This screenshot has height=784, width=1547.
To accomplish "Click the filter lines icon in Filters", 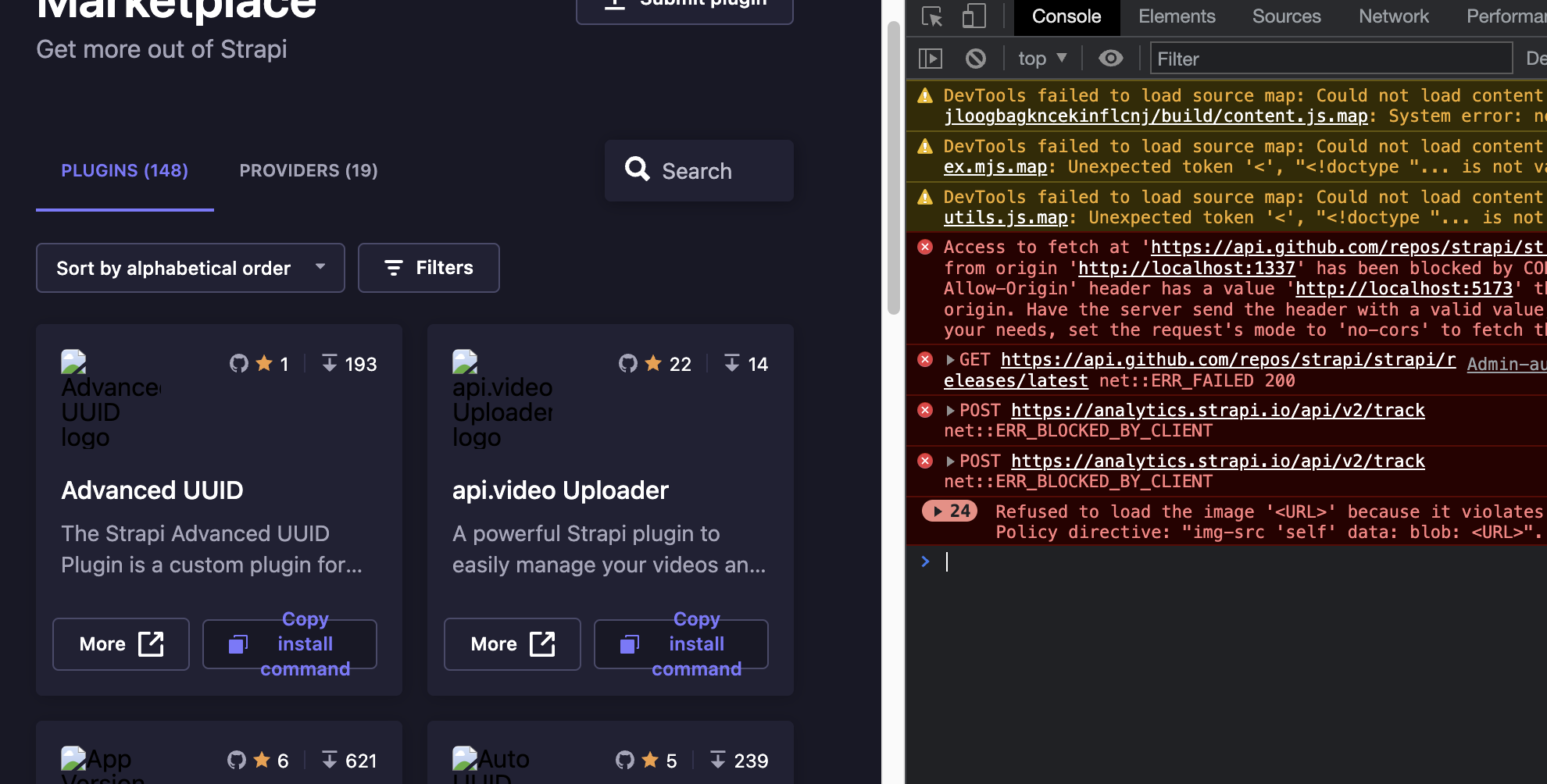I will pyautogui.click(x=393, y=268).
